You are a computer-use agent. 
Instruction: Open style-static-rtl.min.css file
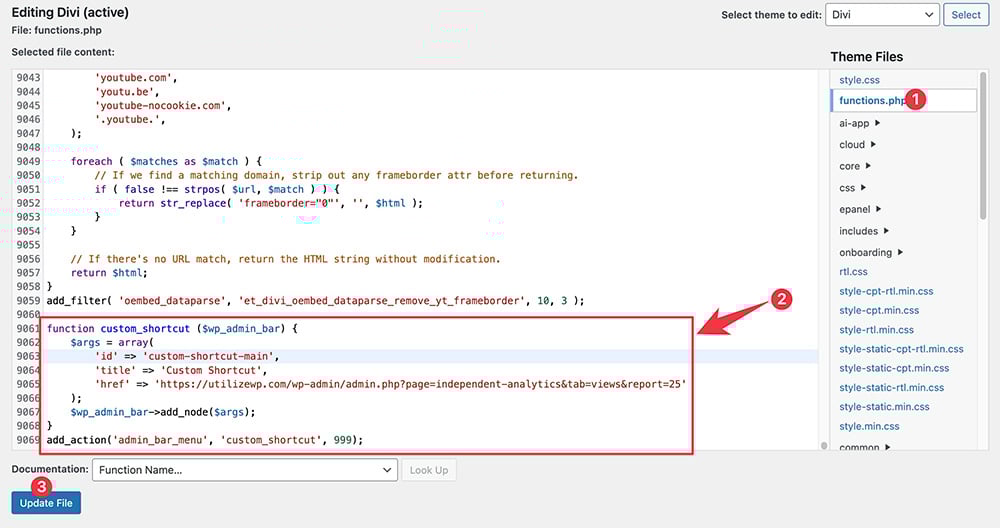(892, 387)
